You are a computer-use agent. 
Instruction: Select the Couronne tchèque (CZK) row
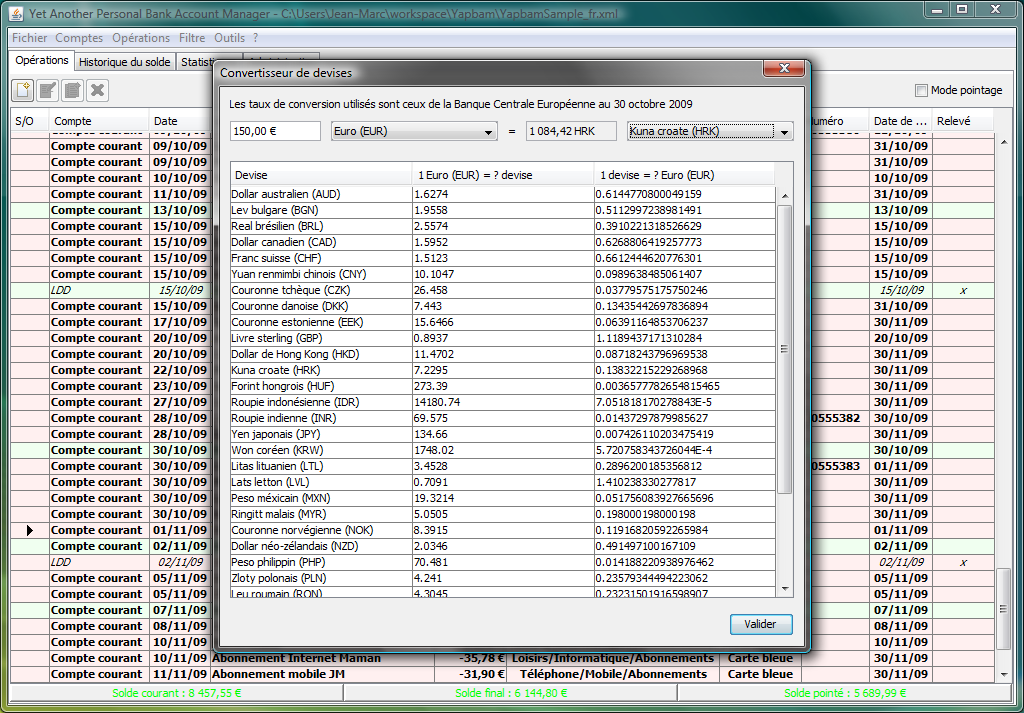click(x=503, y=290)
